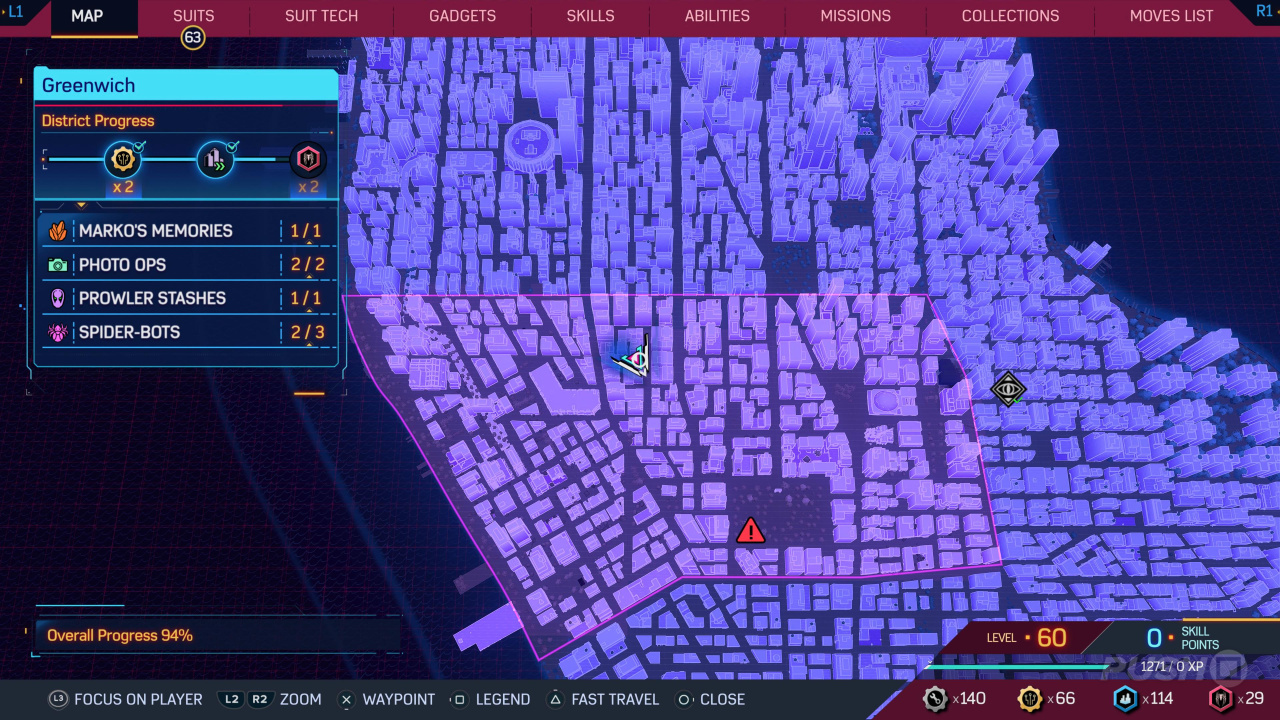Click the Spider-Bots spider icon
Screen dimensions: 1280x720
pyautogui.click(x=58, y=332)
